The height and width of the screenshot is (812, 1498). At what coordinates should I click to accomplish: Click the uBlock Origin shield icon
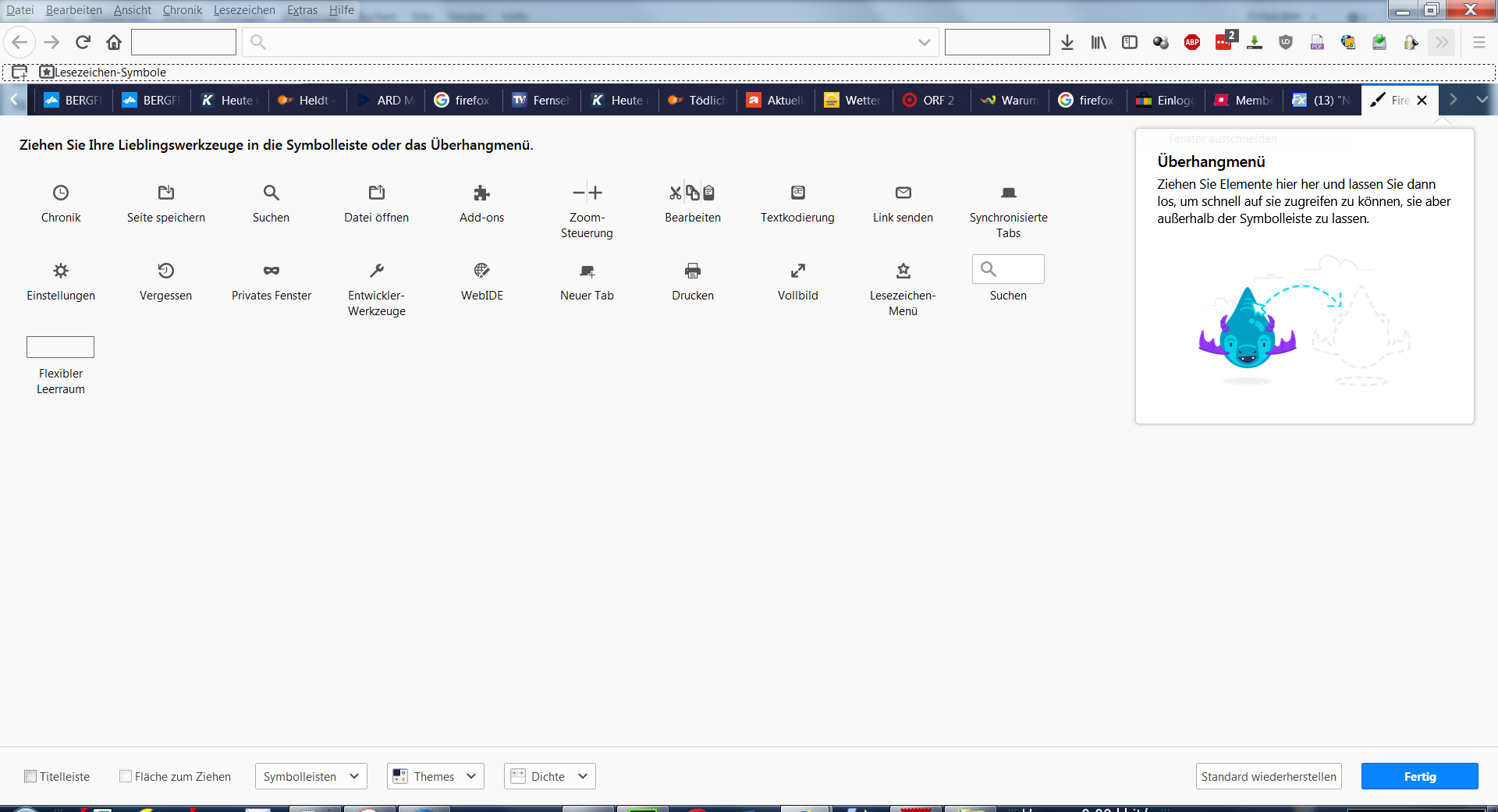[x=1286, y=42]
